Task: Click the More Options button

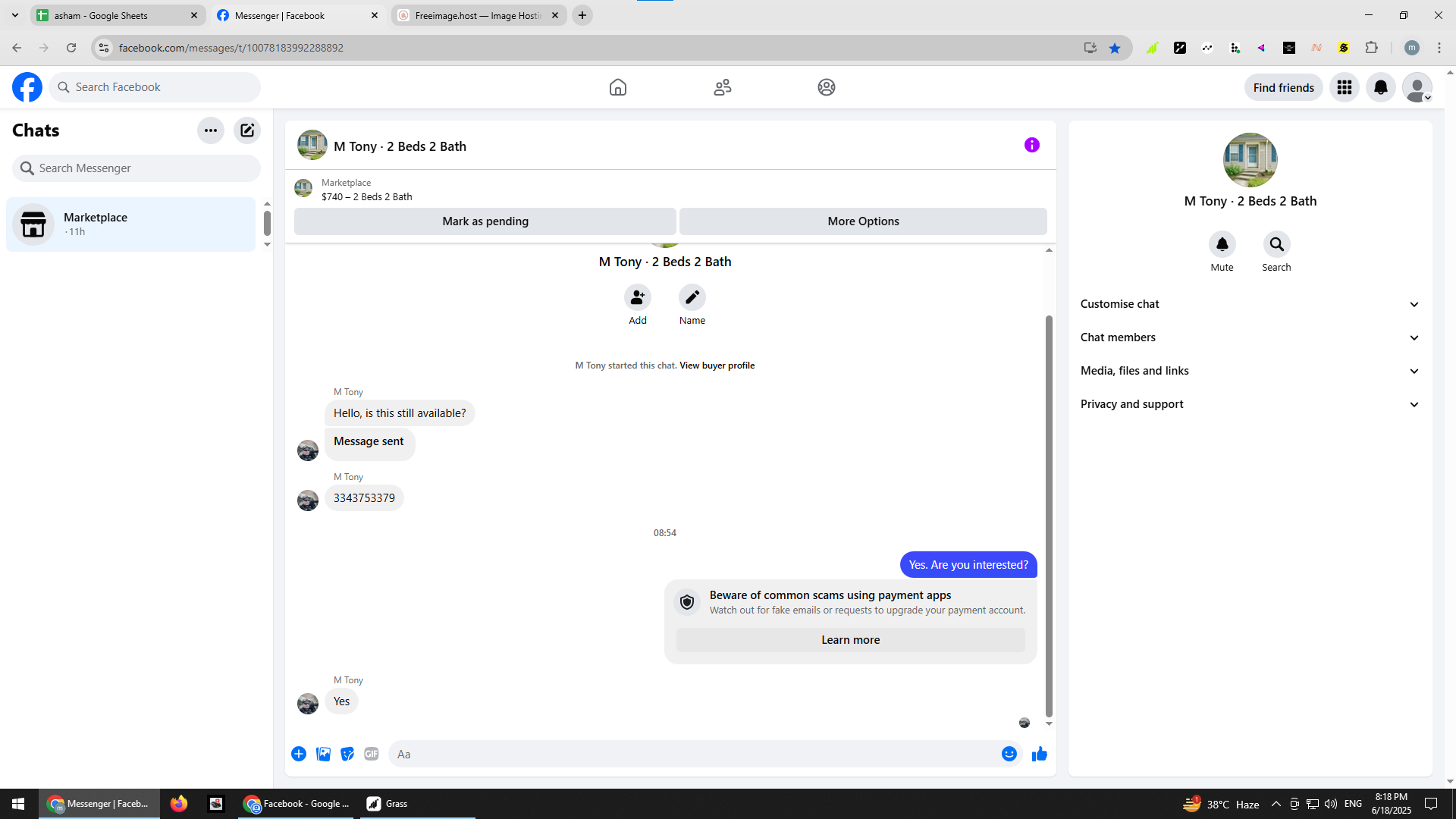Action: pyautogui.click(x=863, y=221)
